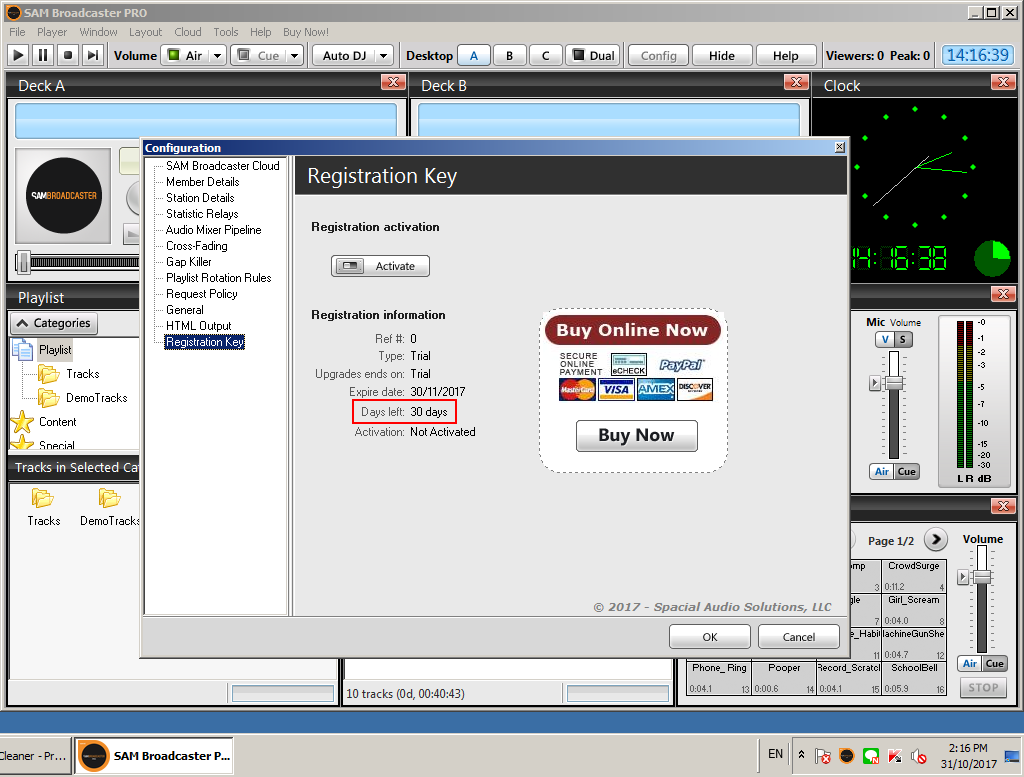Click OK in Configuration dialog
The height and width of the screenshot is (777, 1024).
[709, 637]
